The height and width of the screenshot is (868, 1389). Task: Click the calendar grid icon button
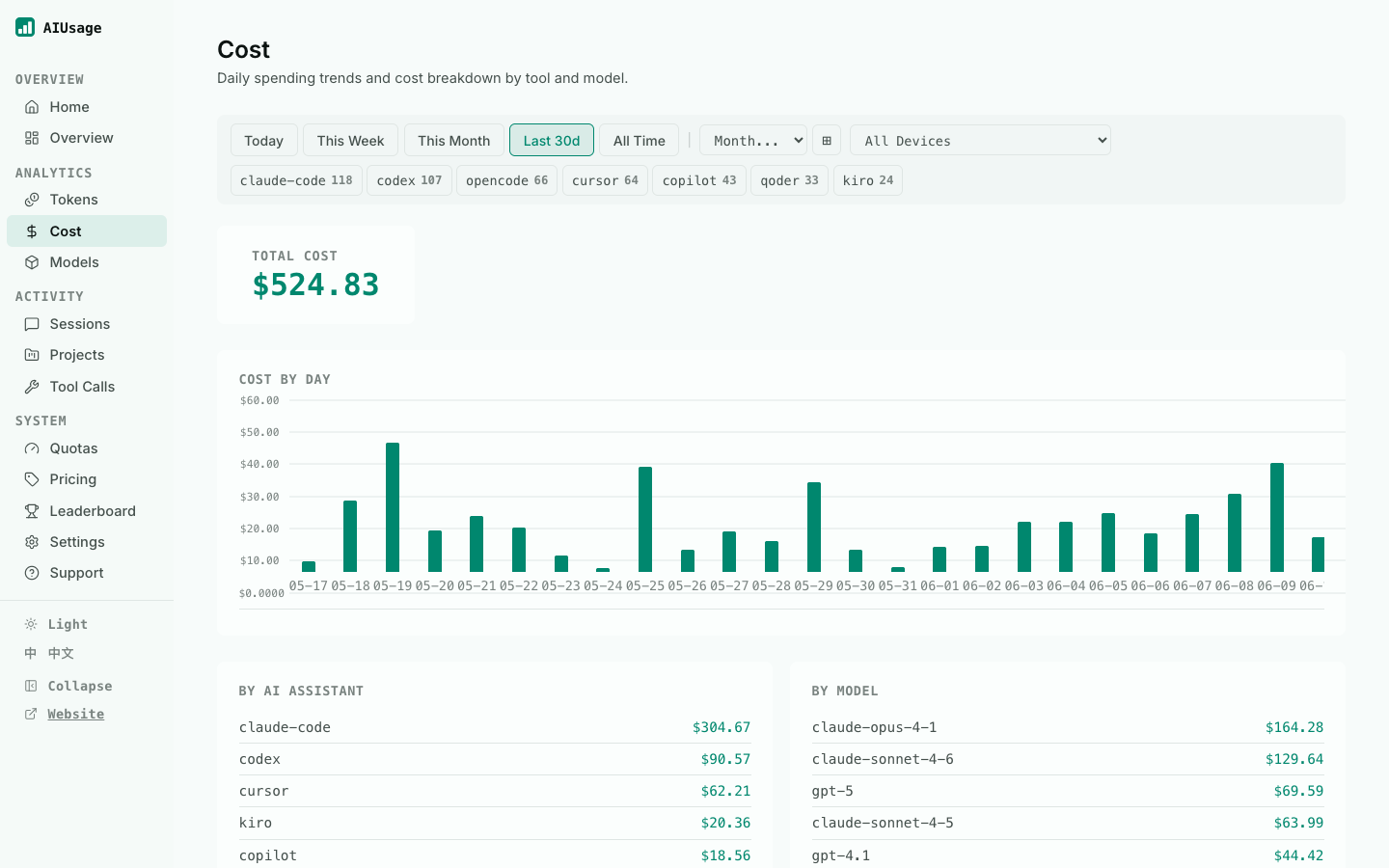coord(827,141)
